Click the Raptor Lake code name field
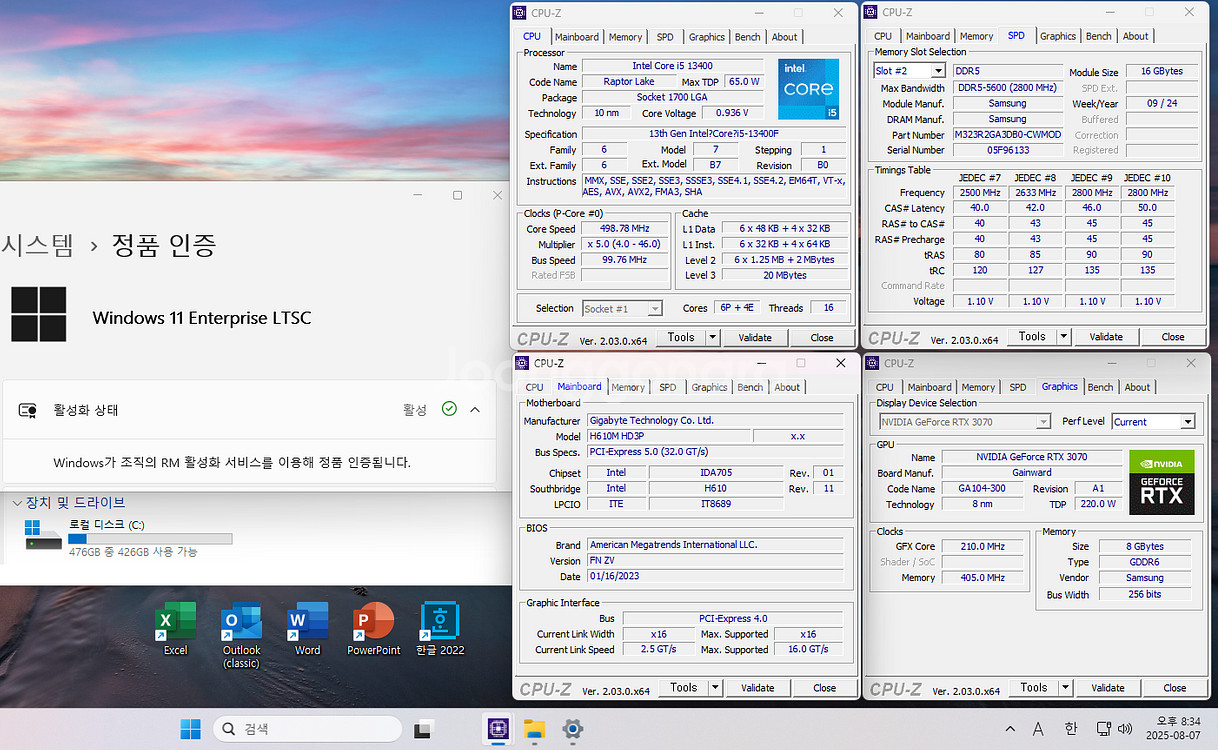 [x=628, y=82]
